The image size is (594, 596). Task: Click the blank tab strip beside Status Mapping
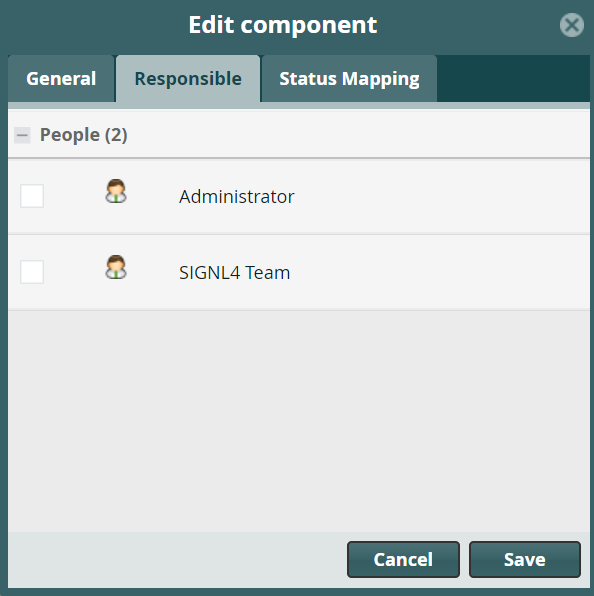click(x=513, y=79)
